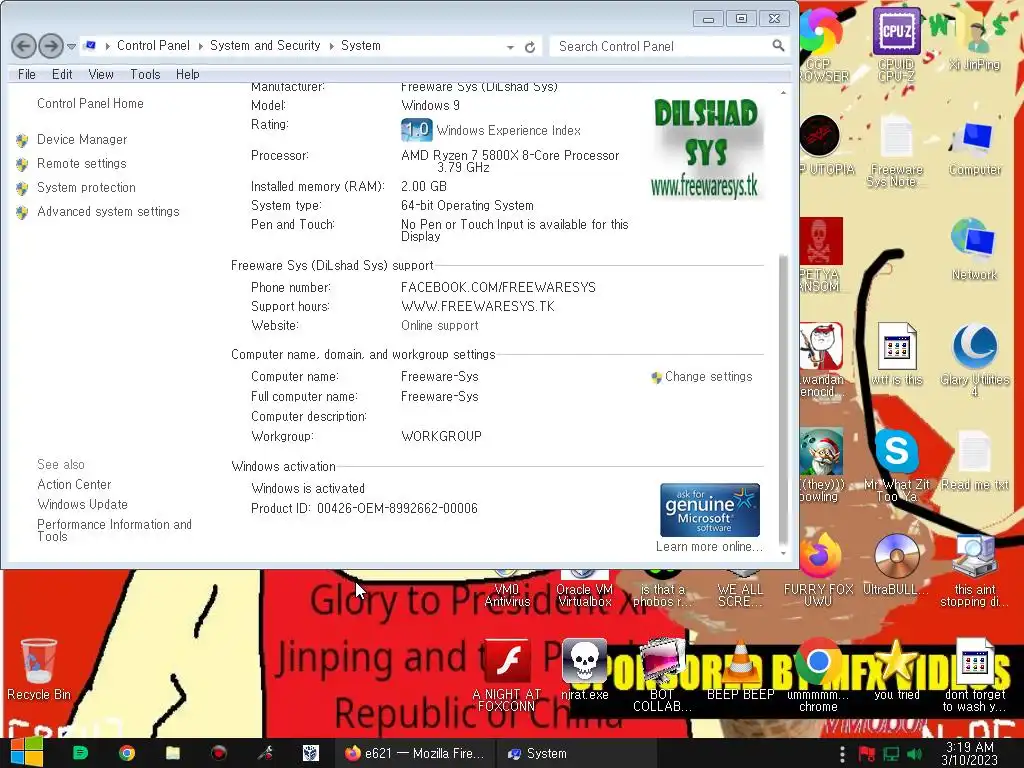The image size is (1024, 768).
Task: Open the Windows Start button
Action: coord(26,753)
